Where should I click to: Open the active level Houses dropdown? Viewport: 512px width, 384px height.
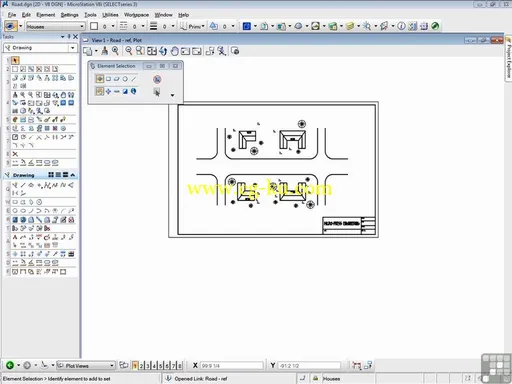tap(55, 26)
